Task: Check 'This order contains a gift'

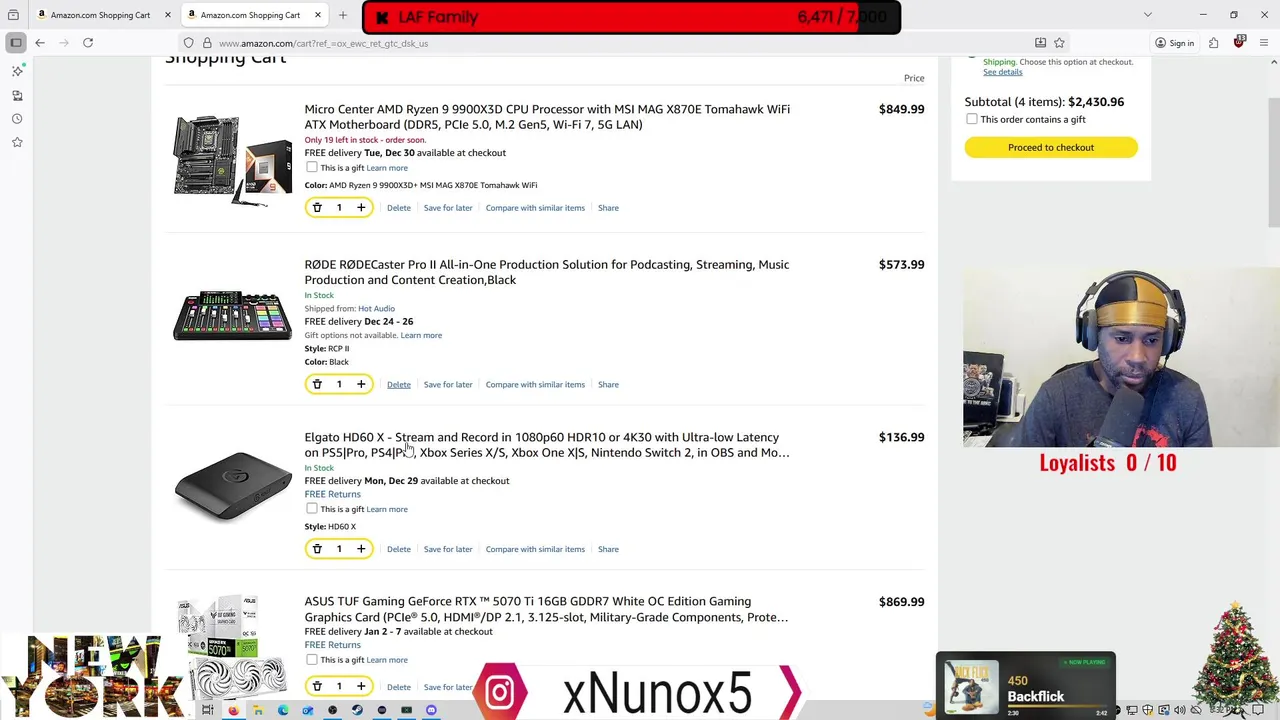Action: click(972, 119)
